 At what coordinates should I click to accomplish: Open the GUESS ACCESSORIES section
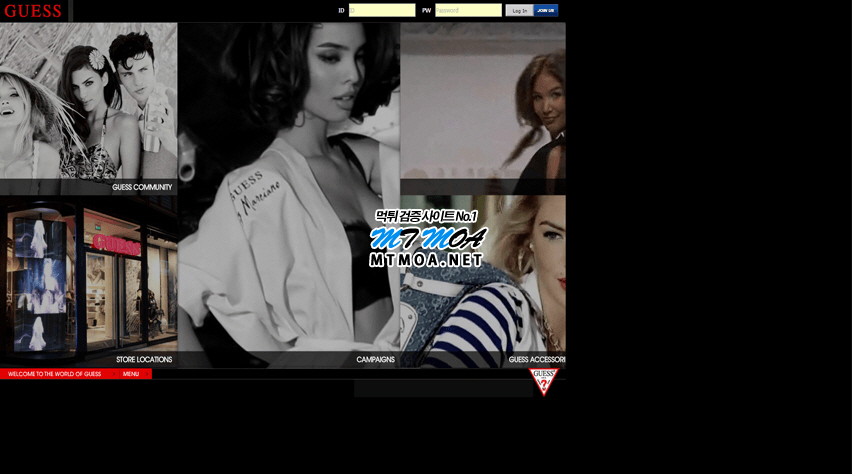537,359
